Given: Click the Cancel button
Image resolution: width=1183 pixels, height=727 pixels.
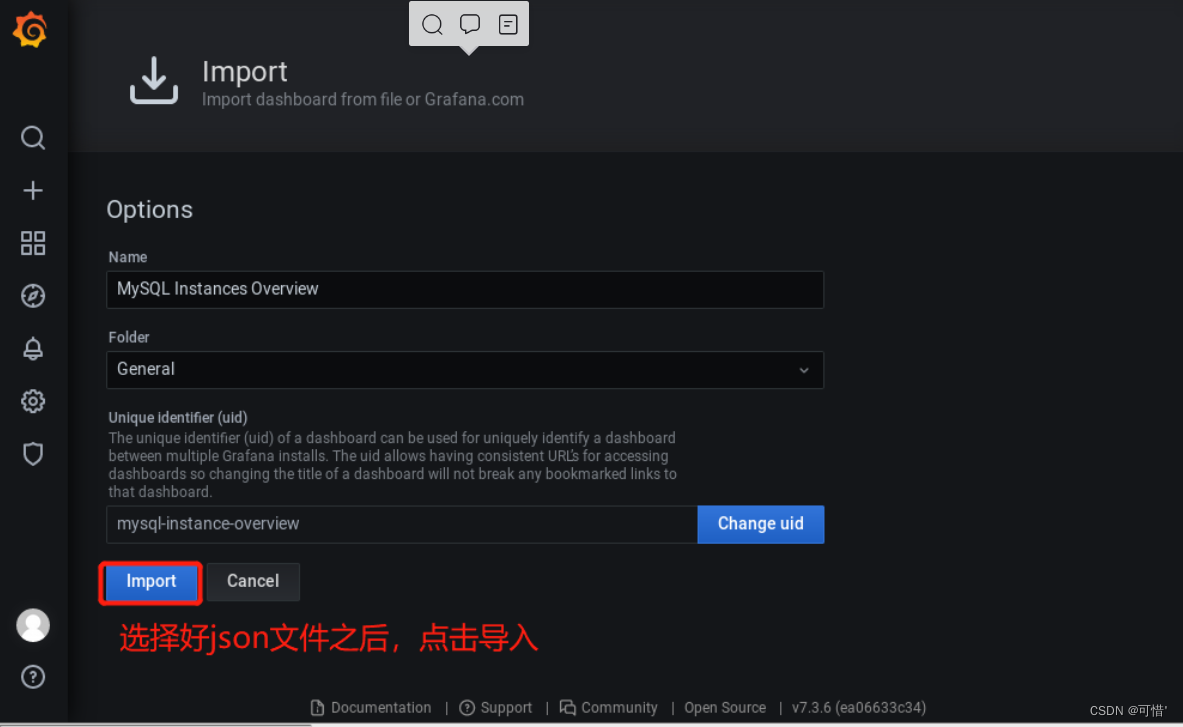Looking at the screenshot, I should pyautogui.click(x=253, y=581).
